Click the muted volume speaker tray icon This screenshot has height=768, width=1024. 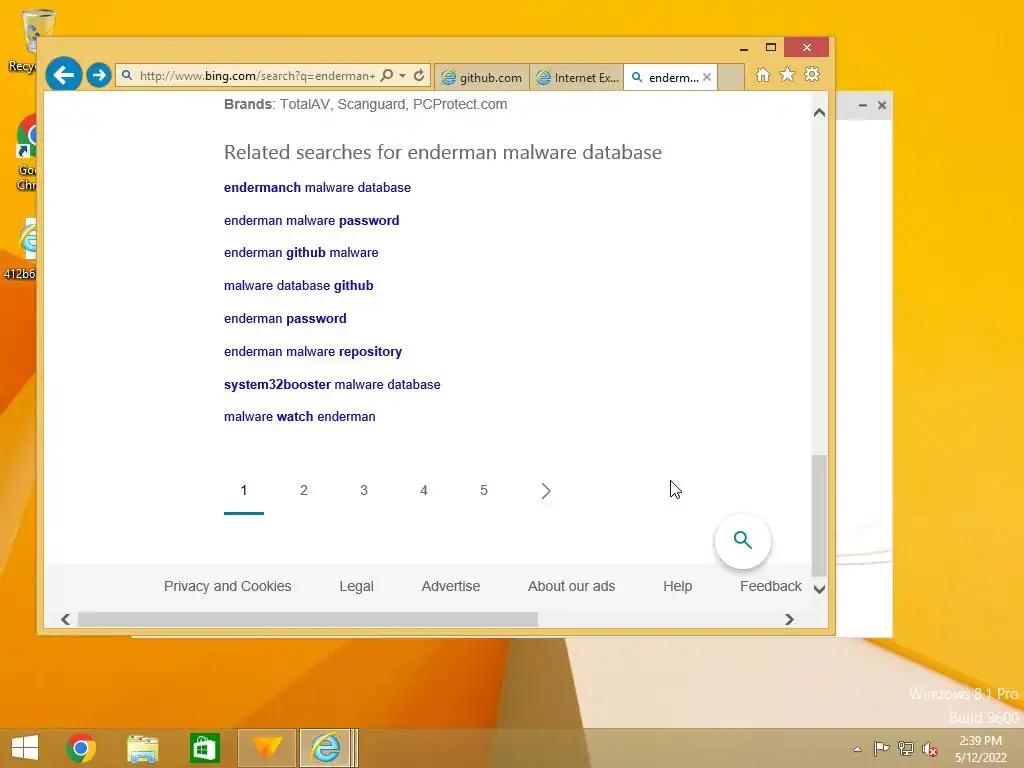click(930, 749)
